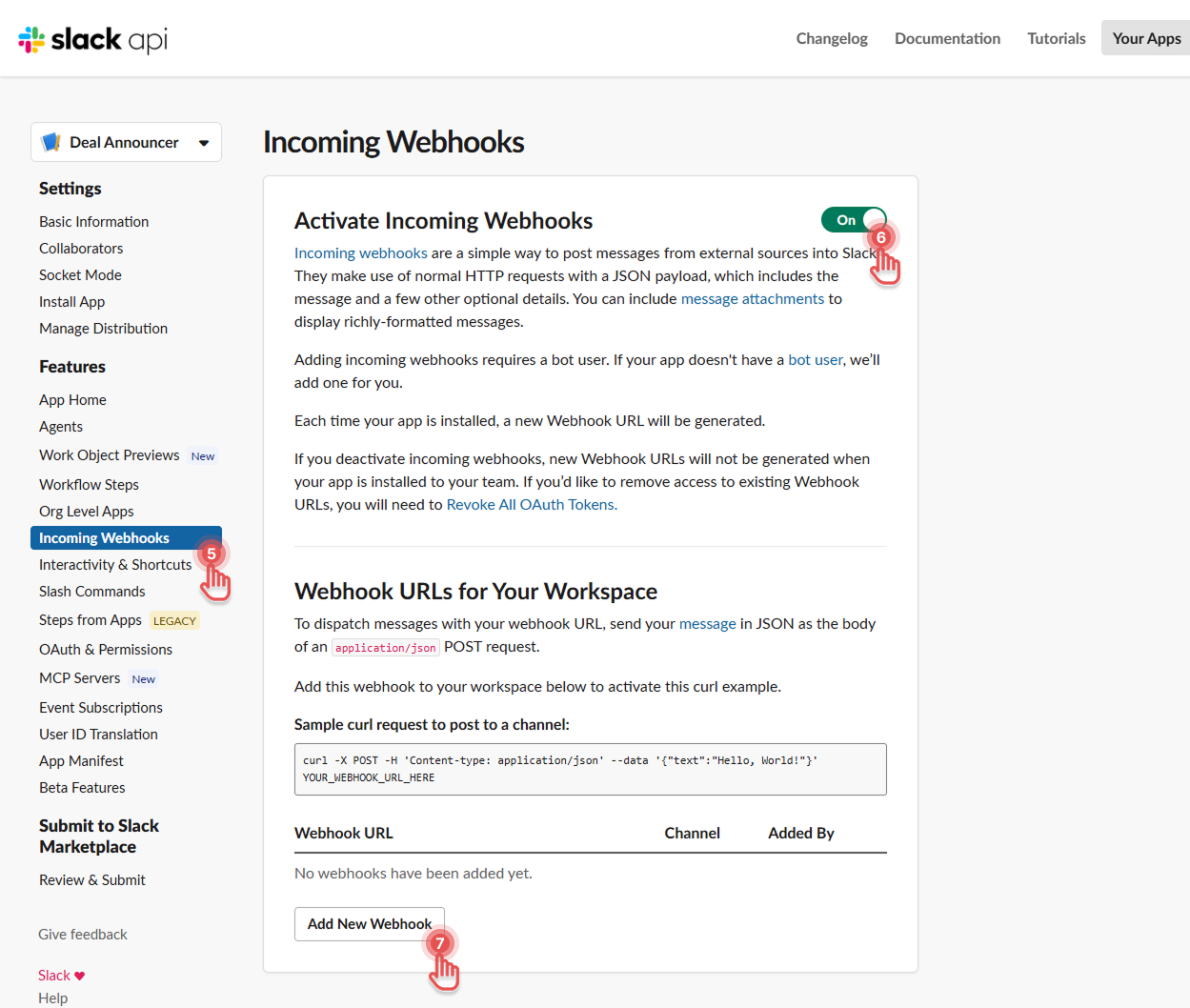Open Slash Commands
This screenshot has width=1190, height=1008.
point(91,591)
